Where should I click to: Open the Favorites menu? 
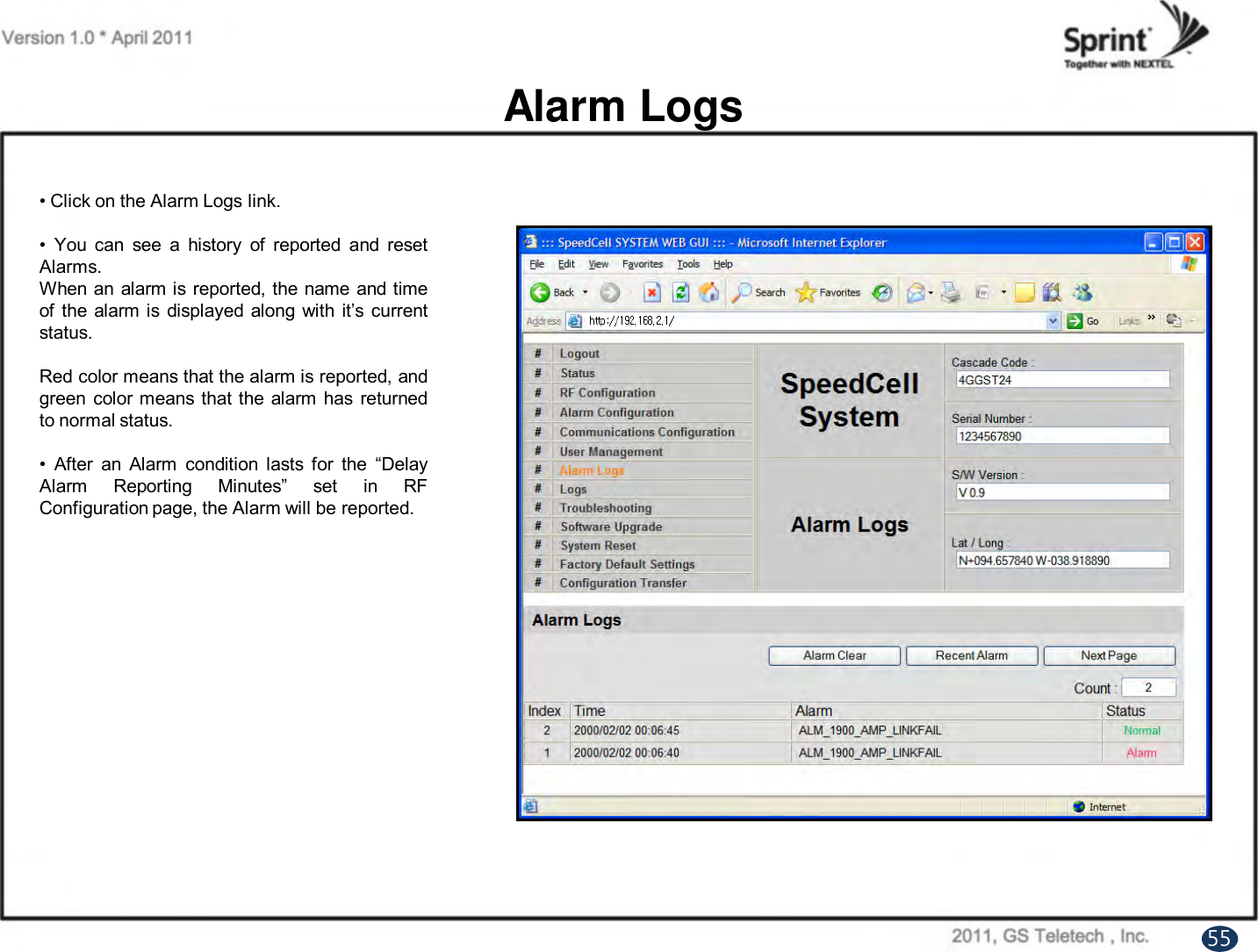(x=643, y=264)
